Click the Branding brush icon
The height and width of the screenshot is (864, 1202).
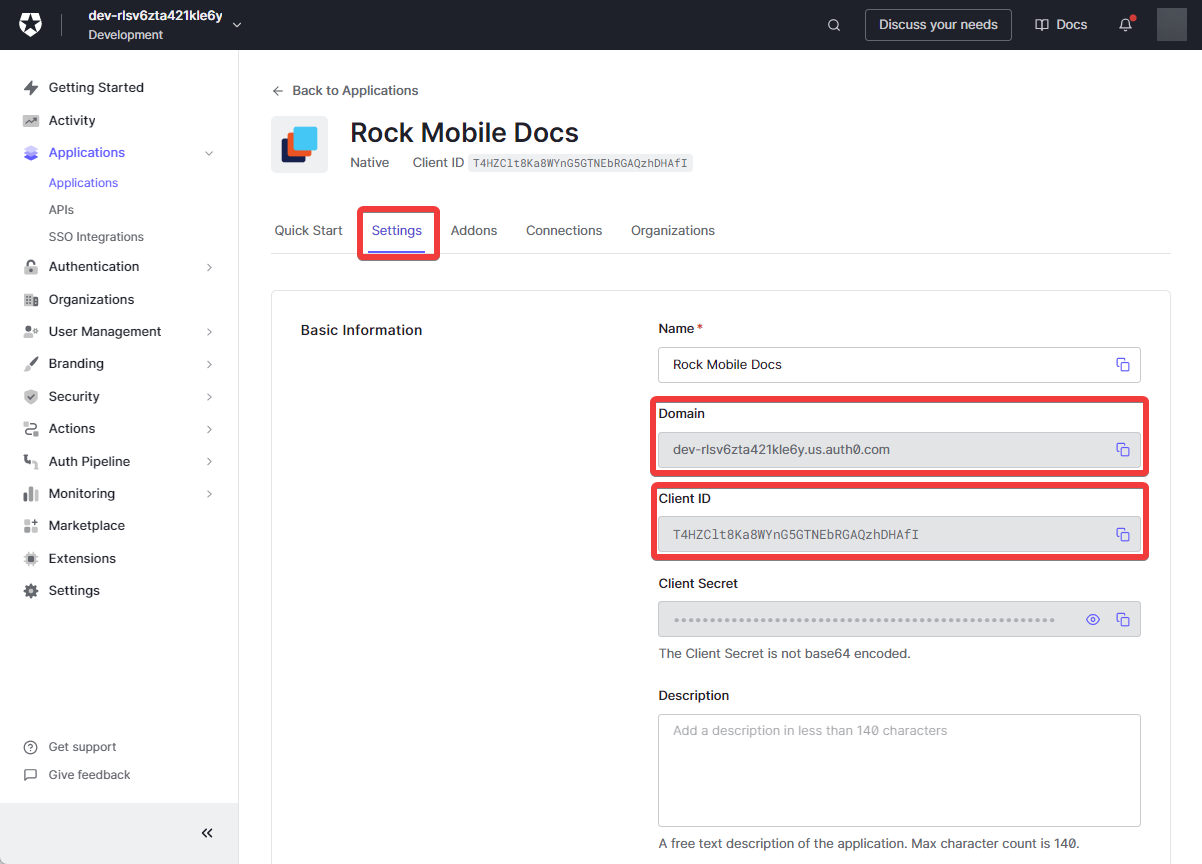tap(31, 364)
